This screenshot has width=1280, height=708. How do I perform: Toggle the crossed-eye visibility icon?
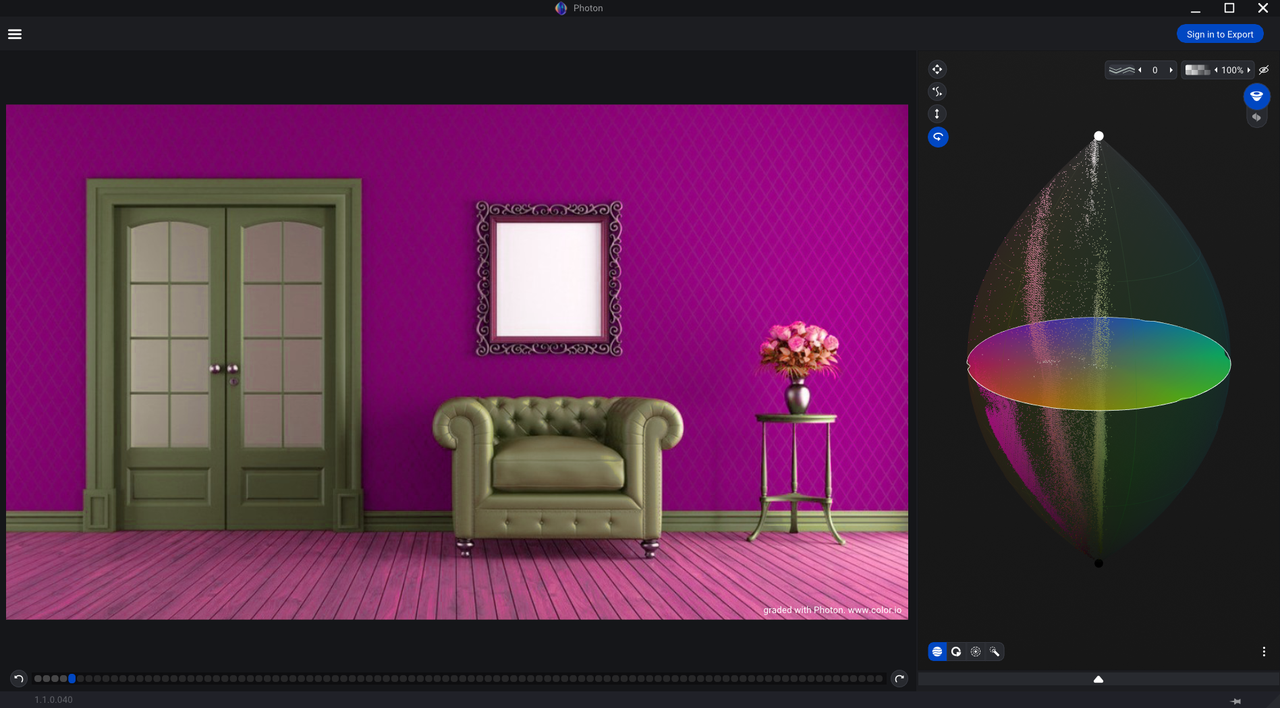1264,70
